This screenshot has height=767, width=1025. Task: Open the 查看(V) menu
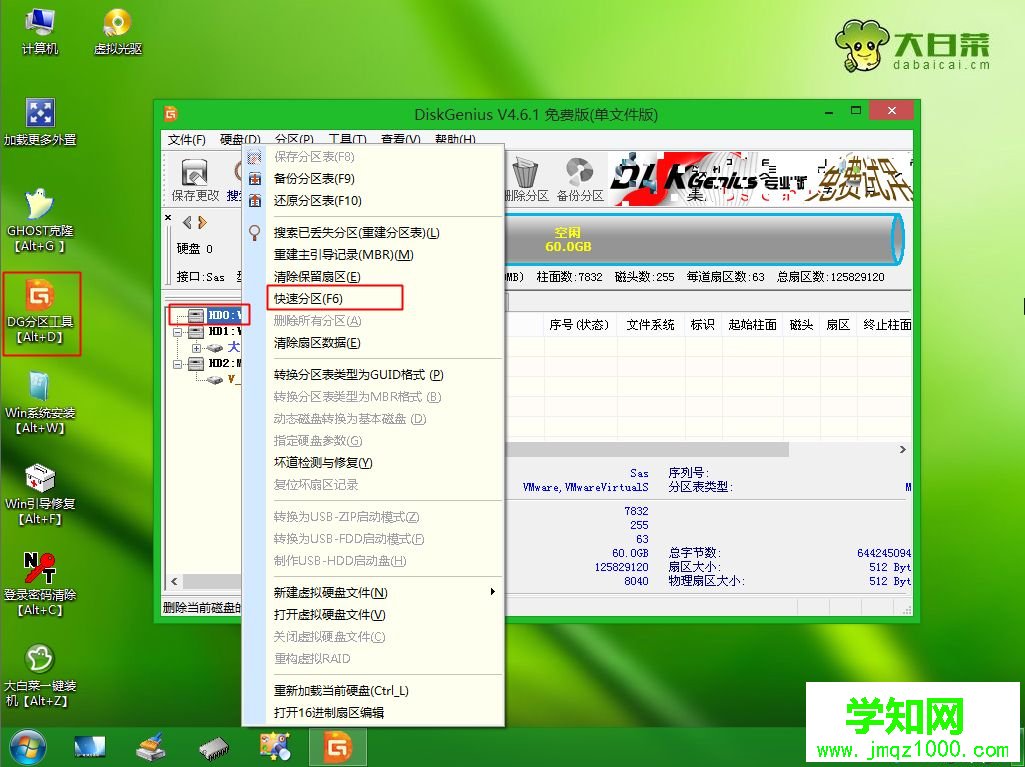[399, 139]
